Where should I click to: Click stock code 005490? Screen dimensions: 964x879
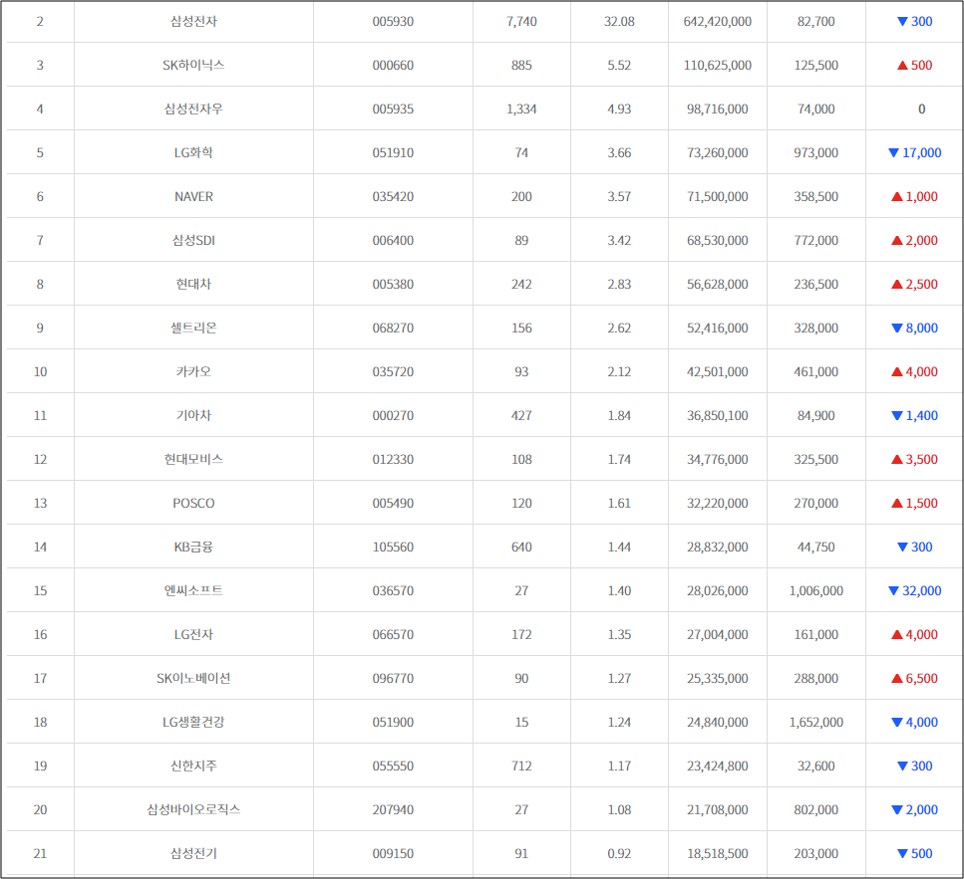[393, 503]
